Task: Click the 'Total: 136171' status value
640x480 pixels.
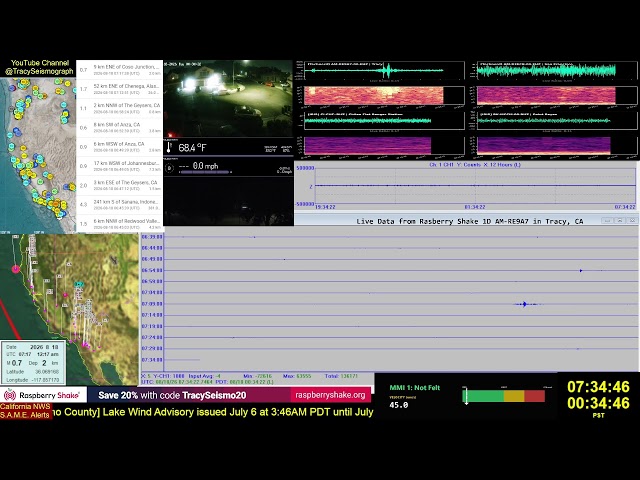Action: click(341, 376)
